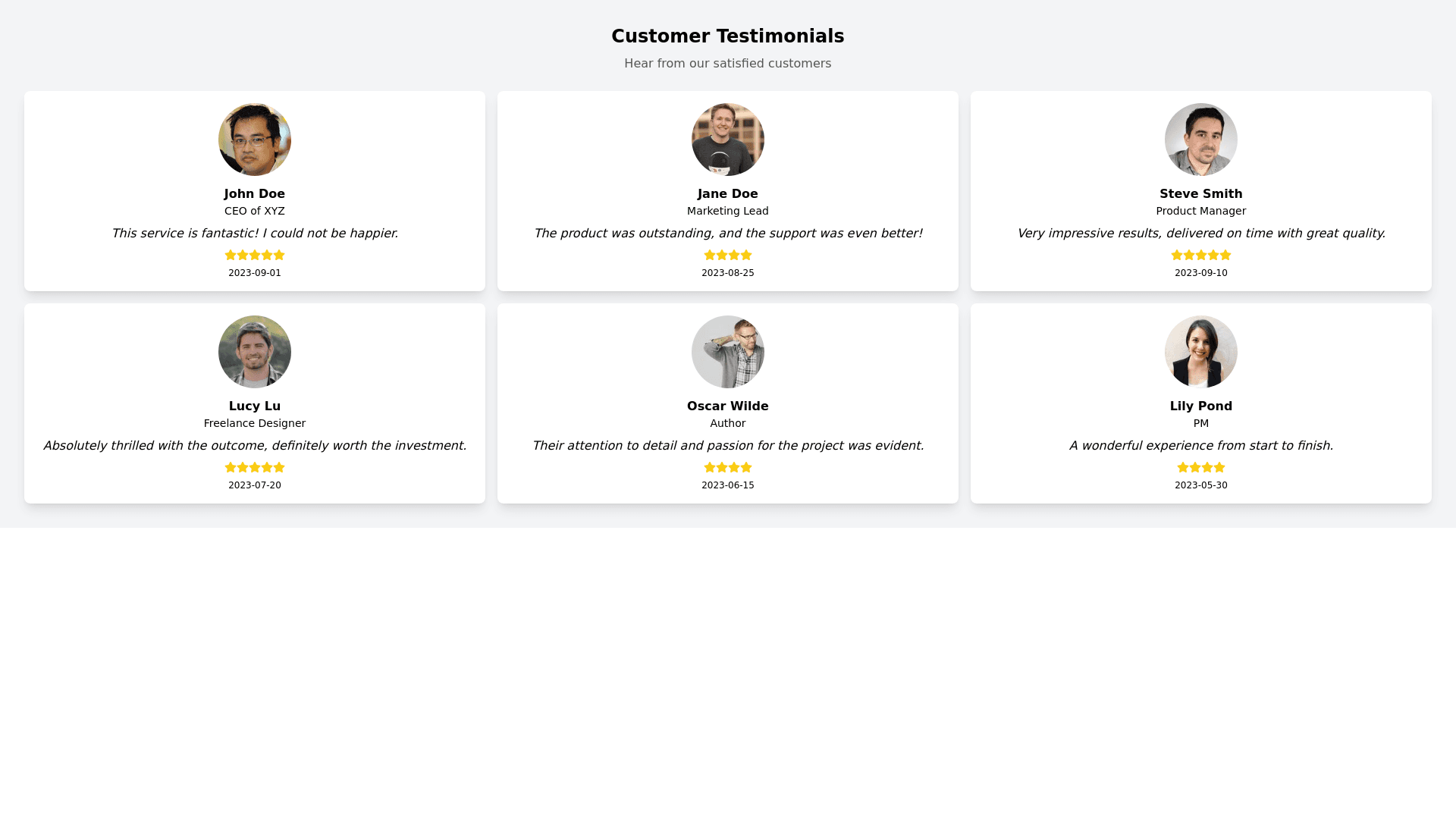The width and height of the screenshot is (1456, 819).
Task: Select the star rating on Lily Pond's review
Action: (1201, 468)
